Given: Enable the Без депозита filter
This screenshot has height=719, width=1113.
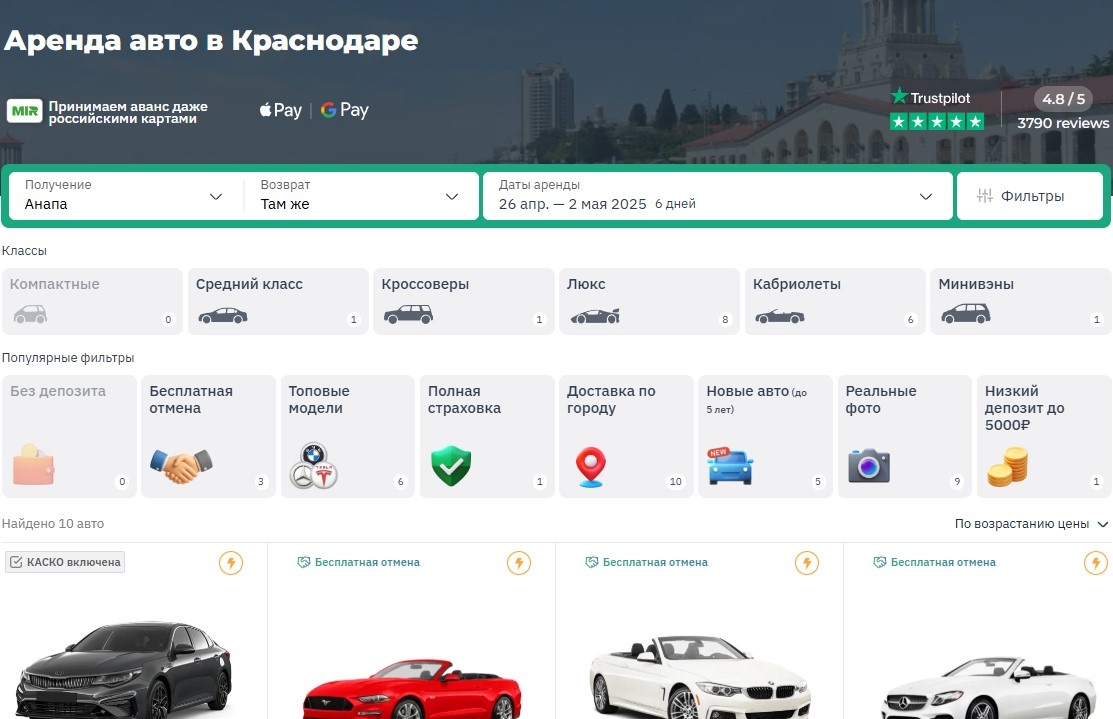Looking at the screenshot, I should [69, 436].
